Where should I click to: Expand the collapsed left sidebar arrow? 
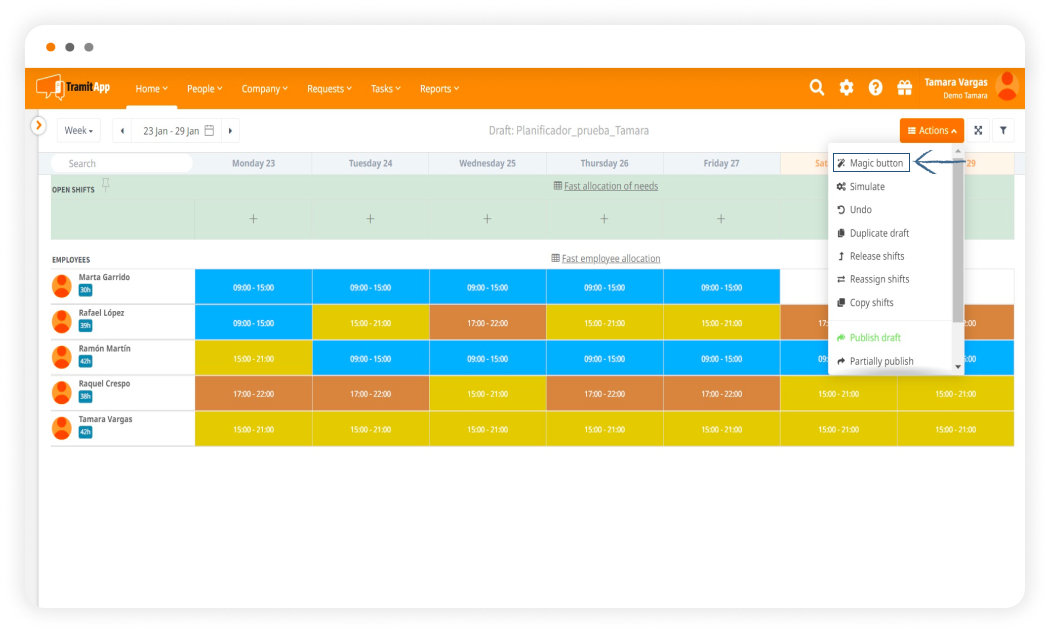tap(39, 125)
